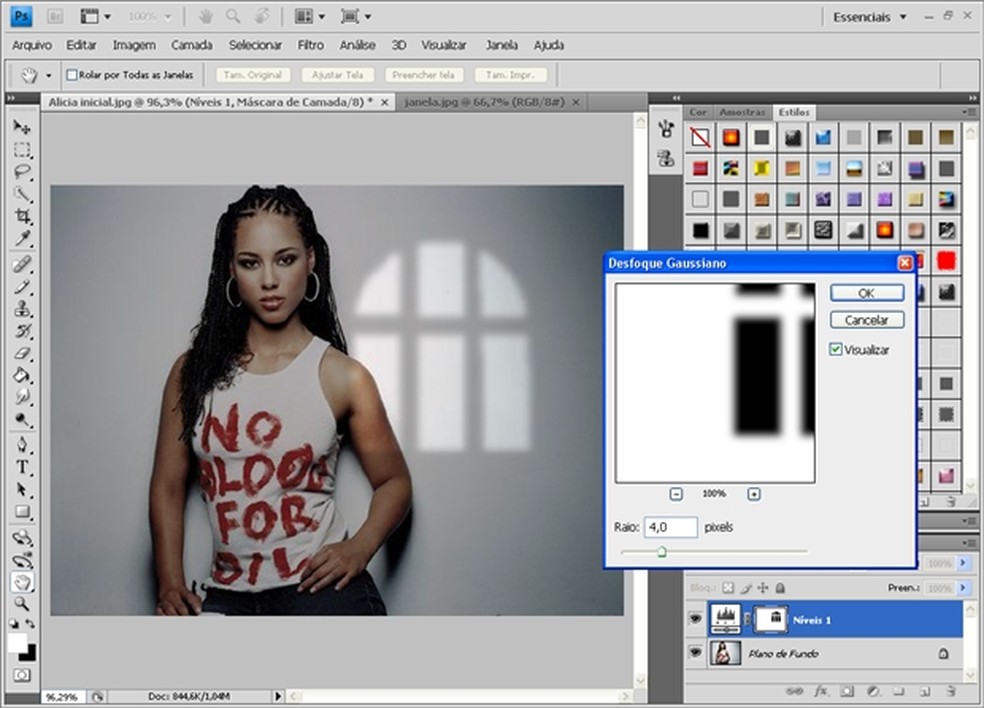Toggle lock position icon
This screenshot has height=708, width=984.
click(762, 588)
